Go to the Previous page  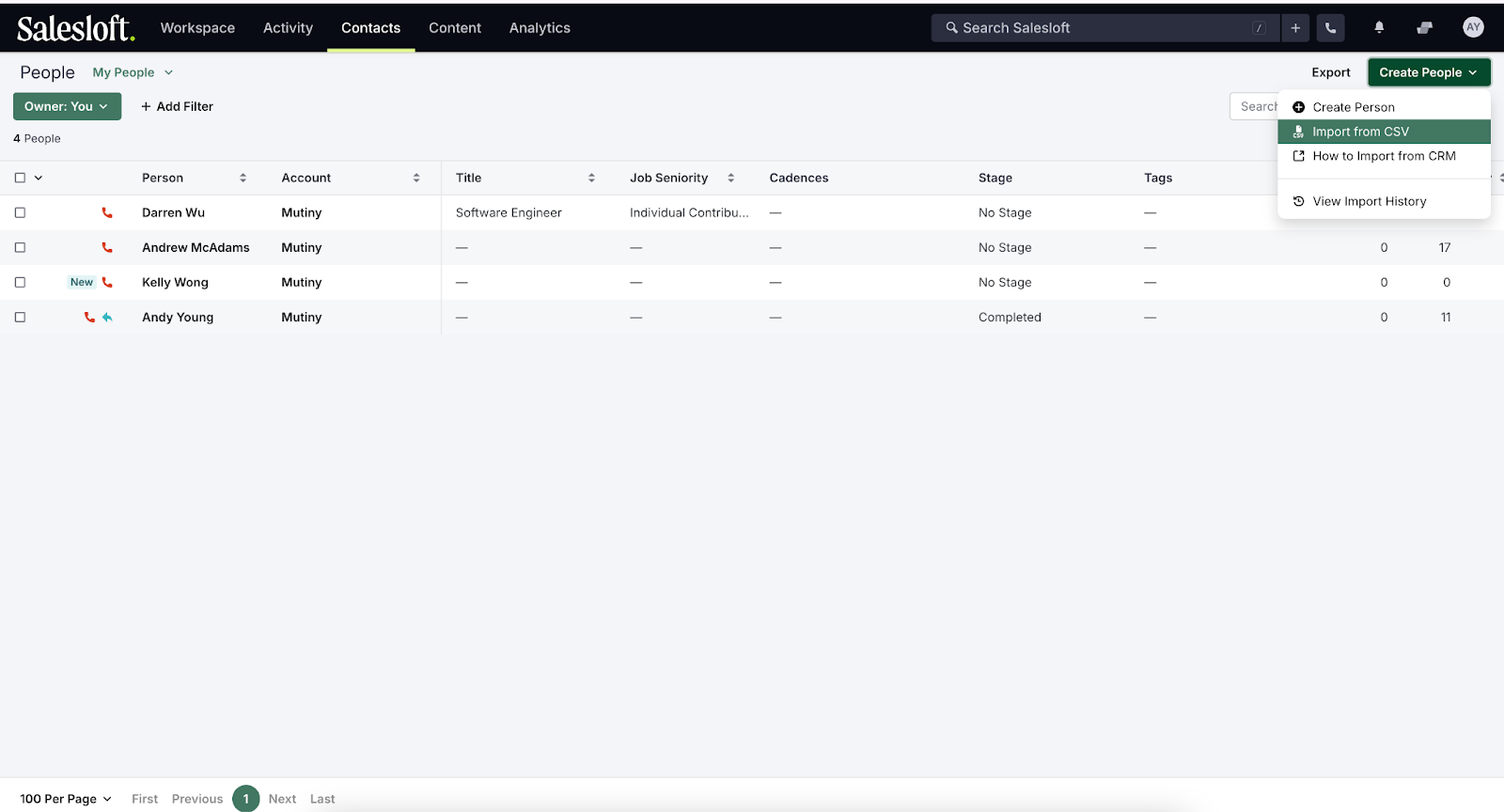[x=197, y=799]
